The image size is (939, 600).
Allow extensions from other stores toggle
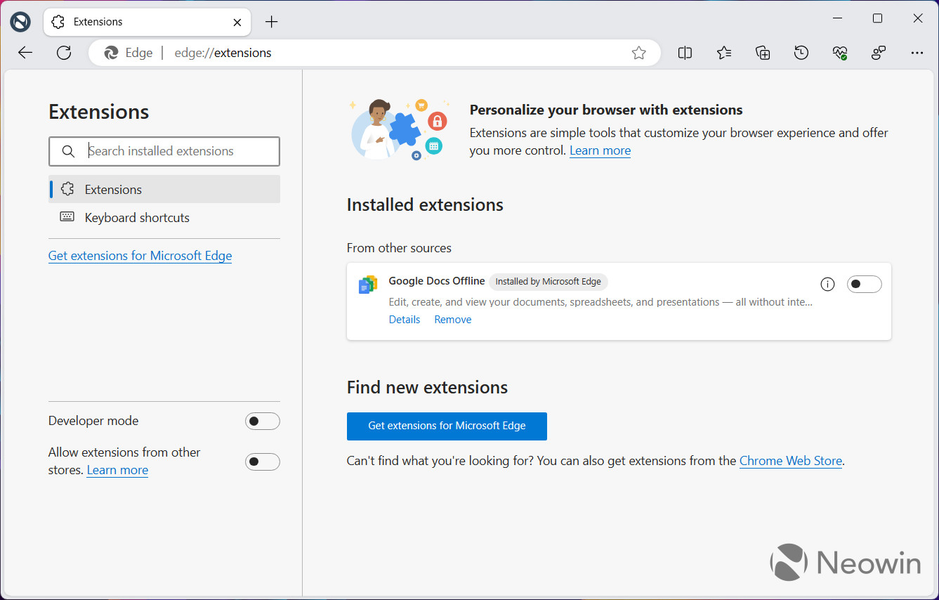click(262, 461)
